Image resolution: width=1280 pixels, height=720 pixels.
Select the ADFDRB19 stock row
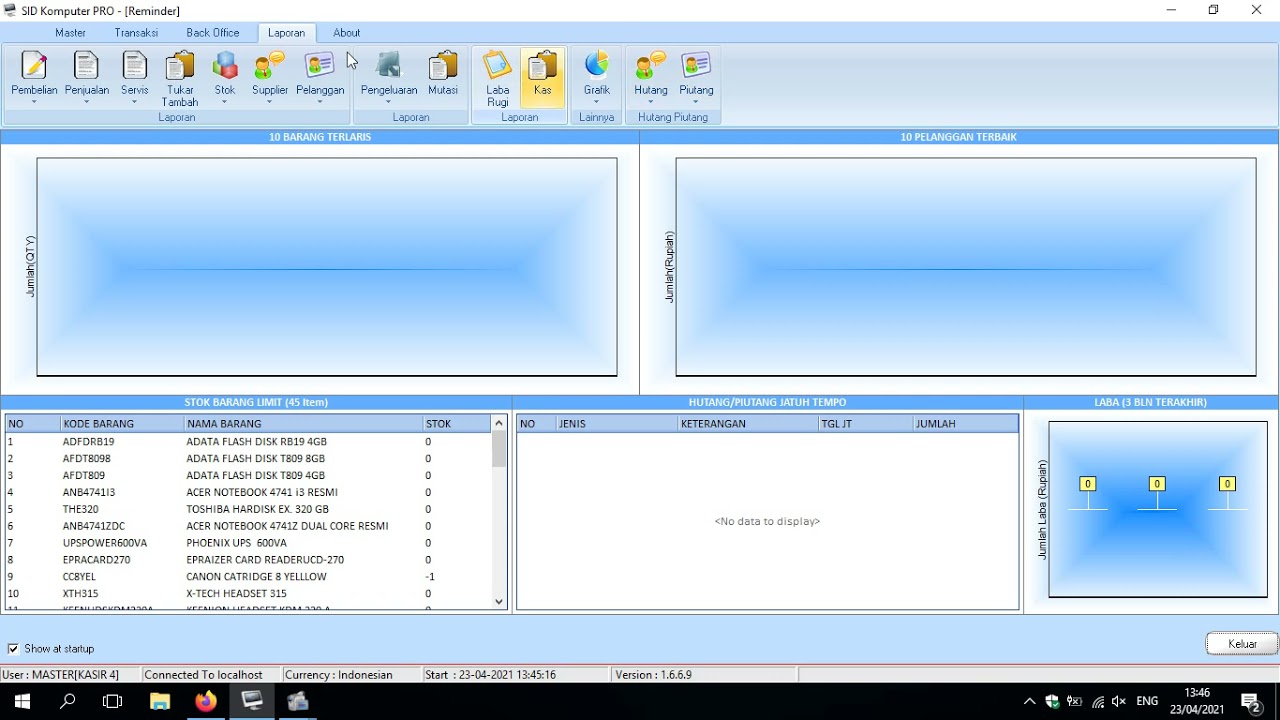click(x=248, y=442)
